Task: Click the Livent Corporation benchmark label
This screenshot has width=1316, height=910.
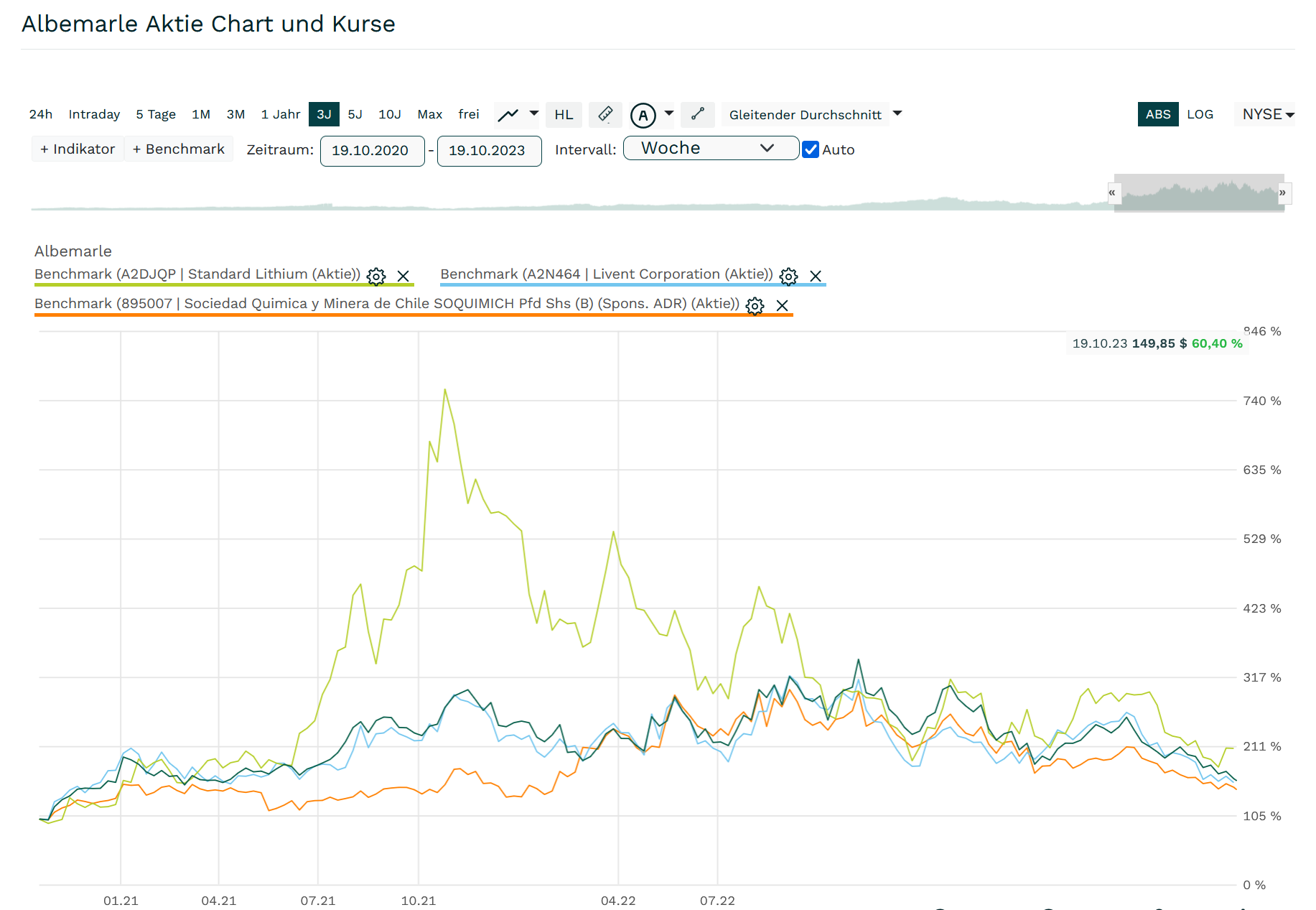Action: [607, 274]
